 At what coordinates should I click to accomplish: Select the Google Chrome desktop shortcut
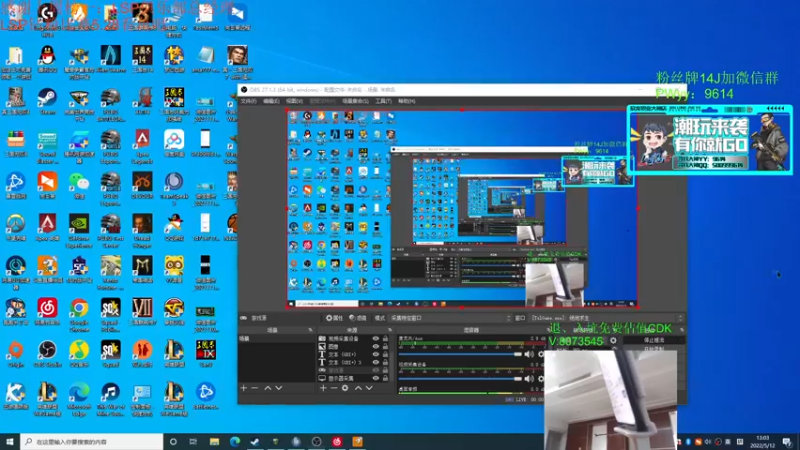click(x=79, y=315)
